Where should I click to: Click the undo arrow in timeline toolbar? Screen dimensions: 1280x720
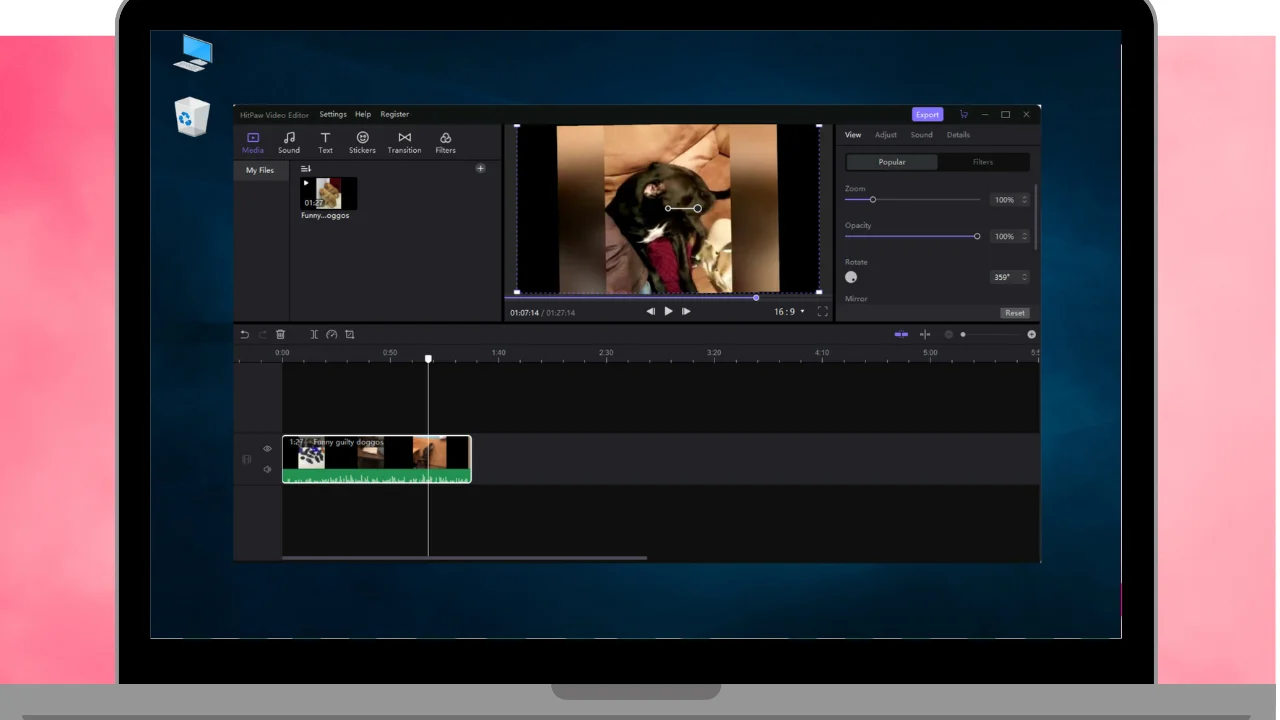244,334
